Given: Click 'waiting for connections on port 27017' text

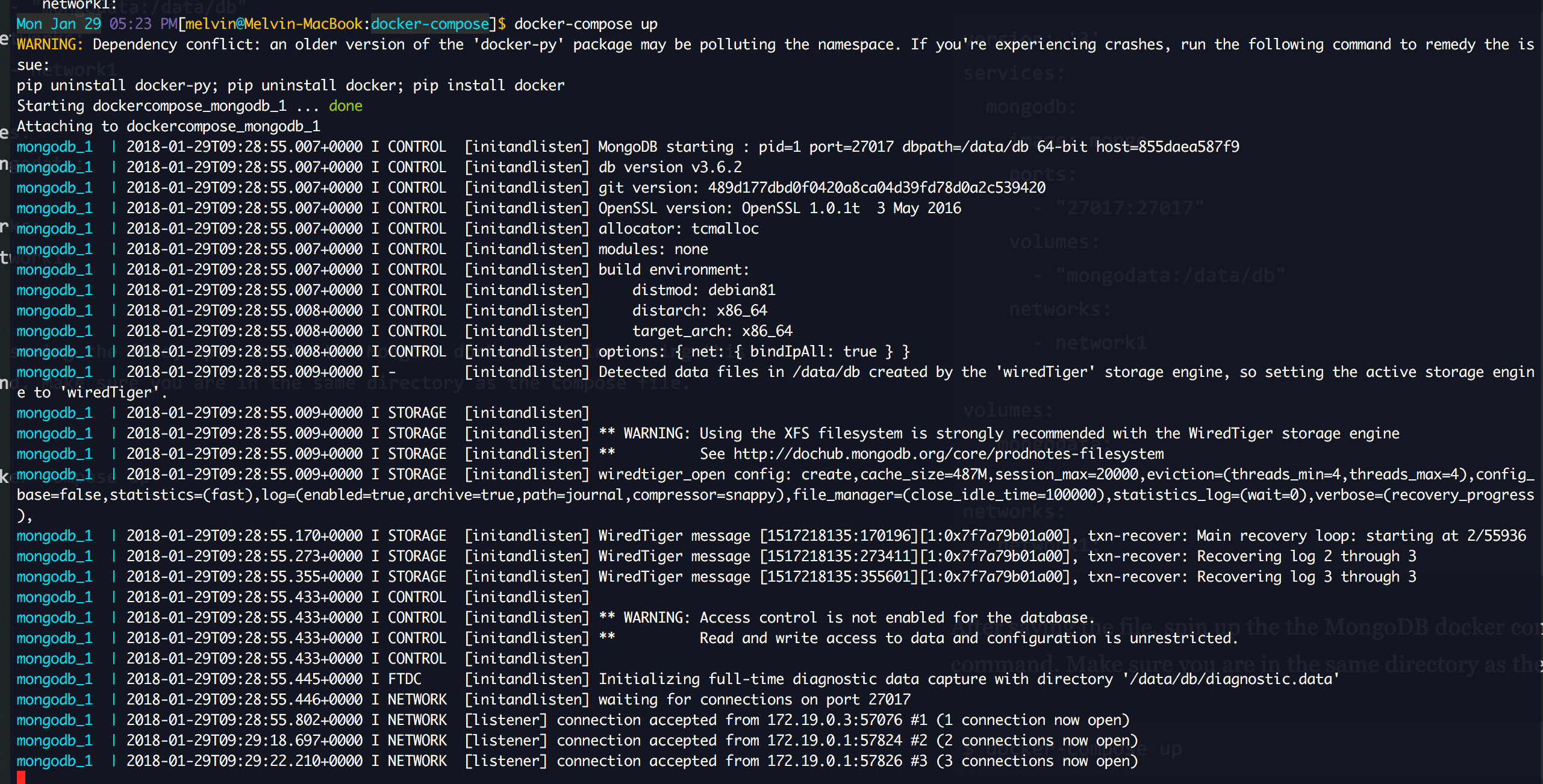Looking at the screenshot, I should coord(754,700).
